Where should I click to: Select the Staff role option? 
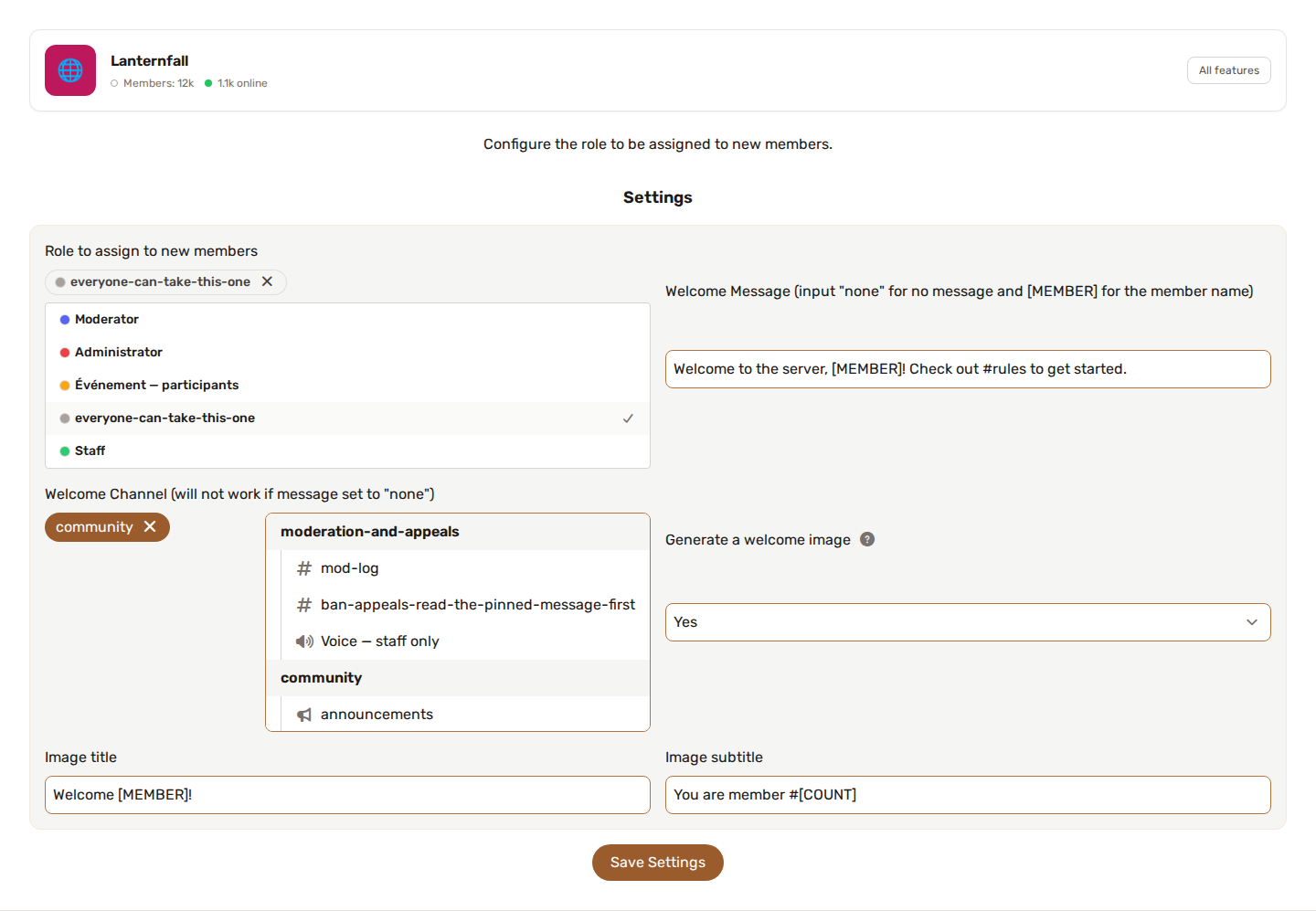[347, 451]
